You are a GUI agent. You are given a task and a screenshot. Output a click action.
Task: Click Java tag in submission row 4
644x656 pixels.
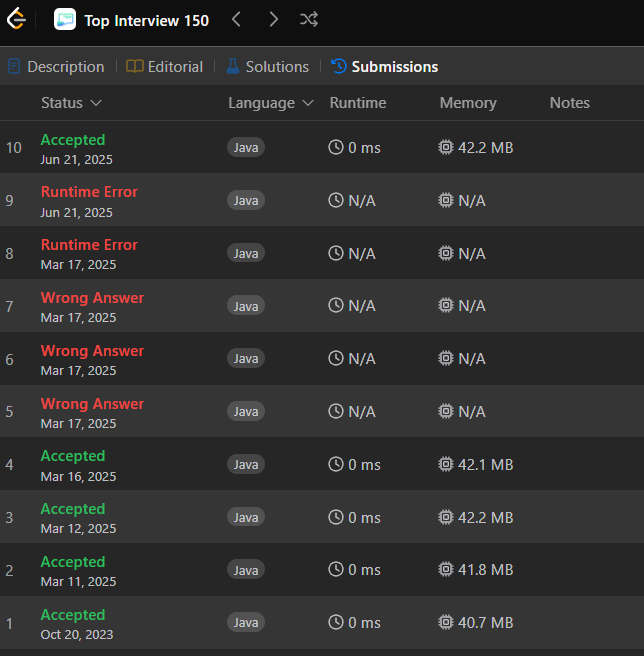tap(246, 464)
